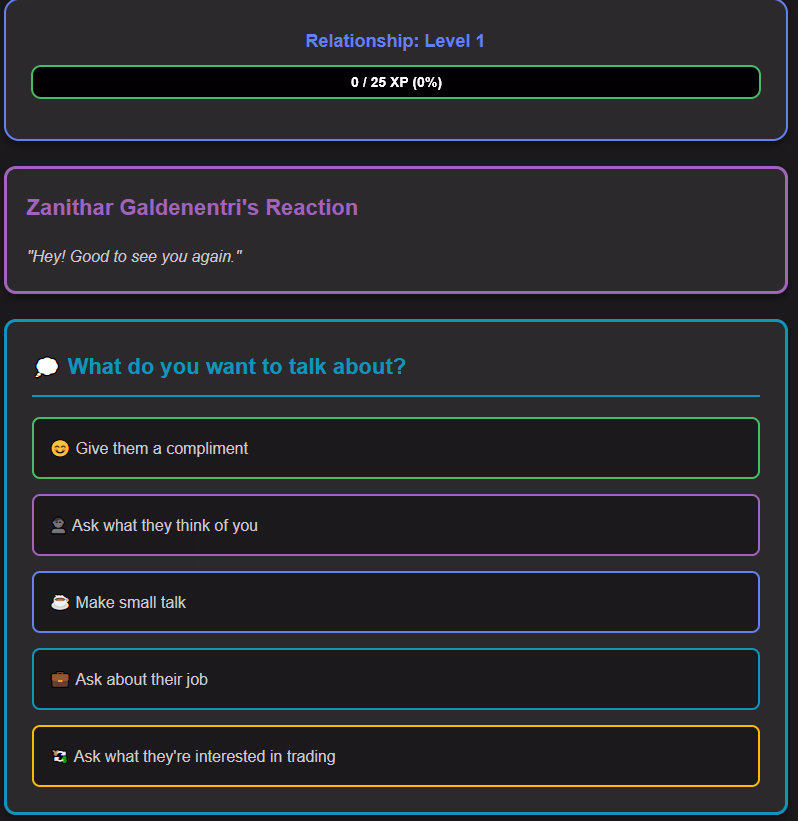The height and width of the screenshot is (821, 798).
Task: Select 'Ask what they're interested in trading'
Action: (395, 756)
